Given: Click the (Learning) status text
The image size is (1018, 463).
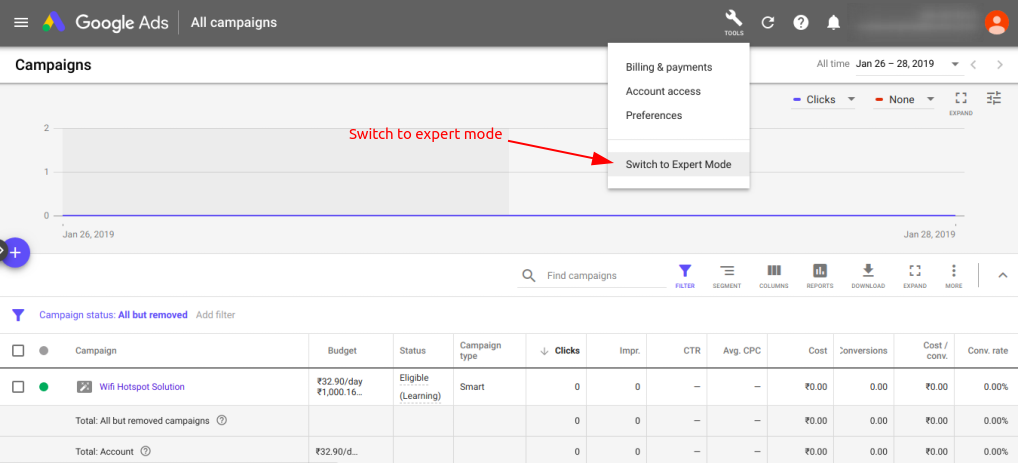Looking at the screenshot, I should coord(420,396).
